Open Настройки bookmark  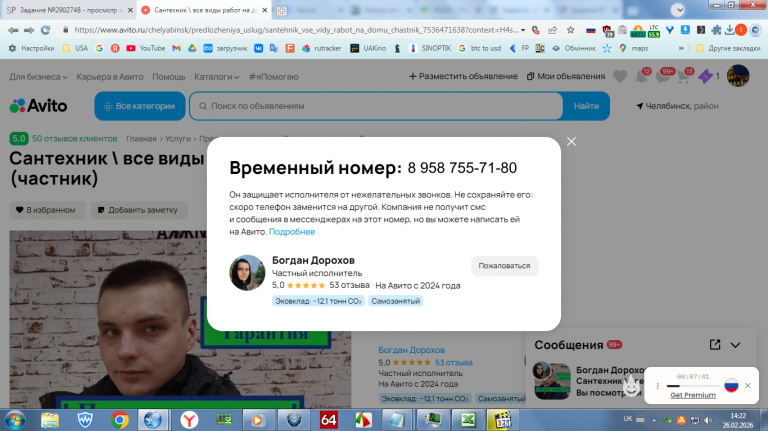tap(31, 48)
